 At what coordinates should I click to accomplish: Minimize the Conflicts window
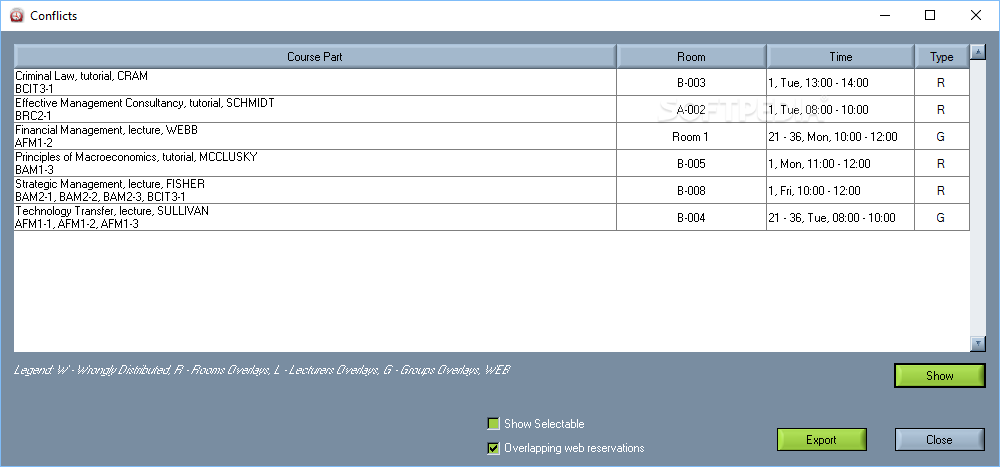click(885, 15)
